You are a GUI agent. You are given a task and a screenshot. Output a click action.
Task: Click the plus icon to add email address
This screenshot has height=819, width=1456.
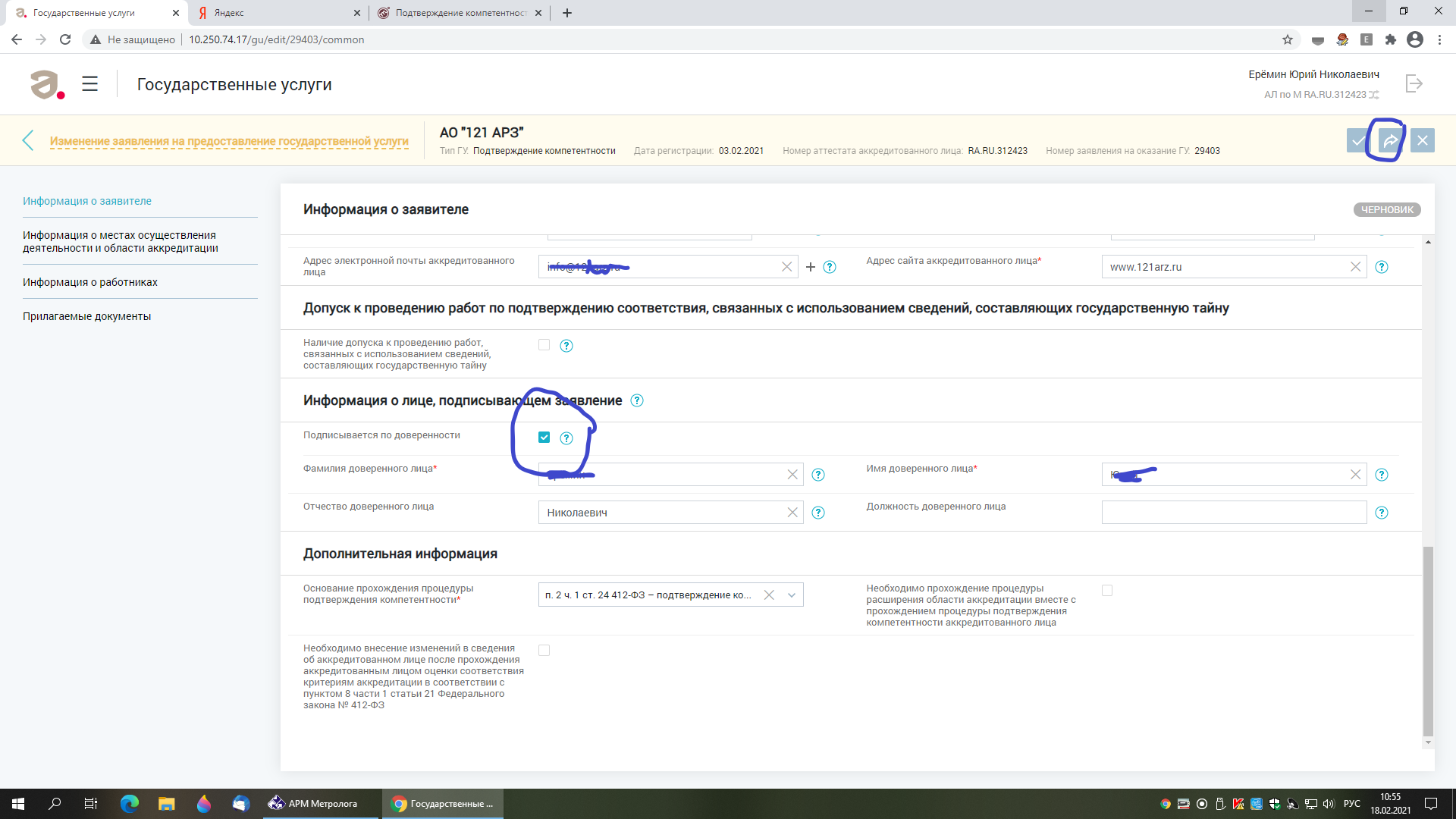coord(810,267)
